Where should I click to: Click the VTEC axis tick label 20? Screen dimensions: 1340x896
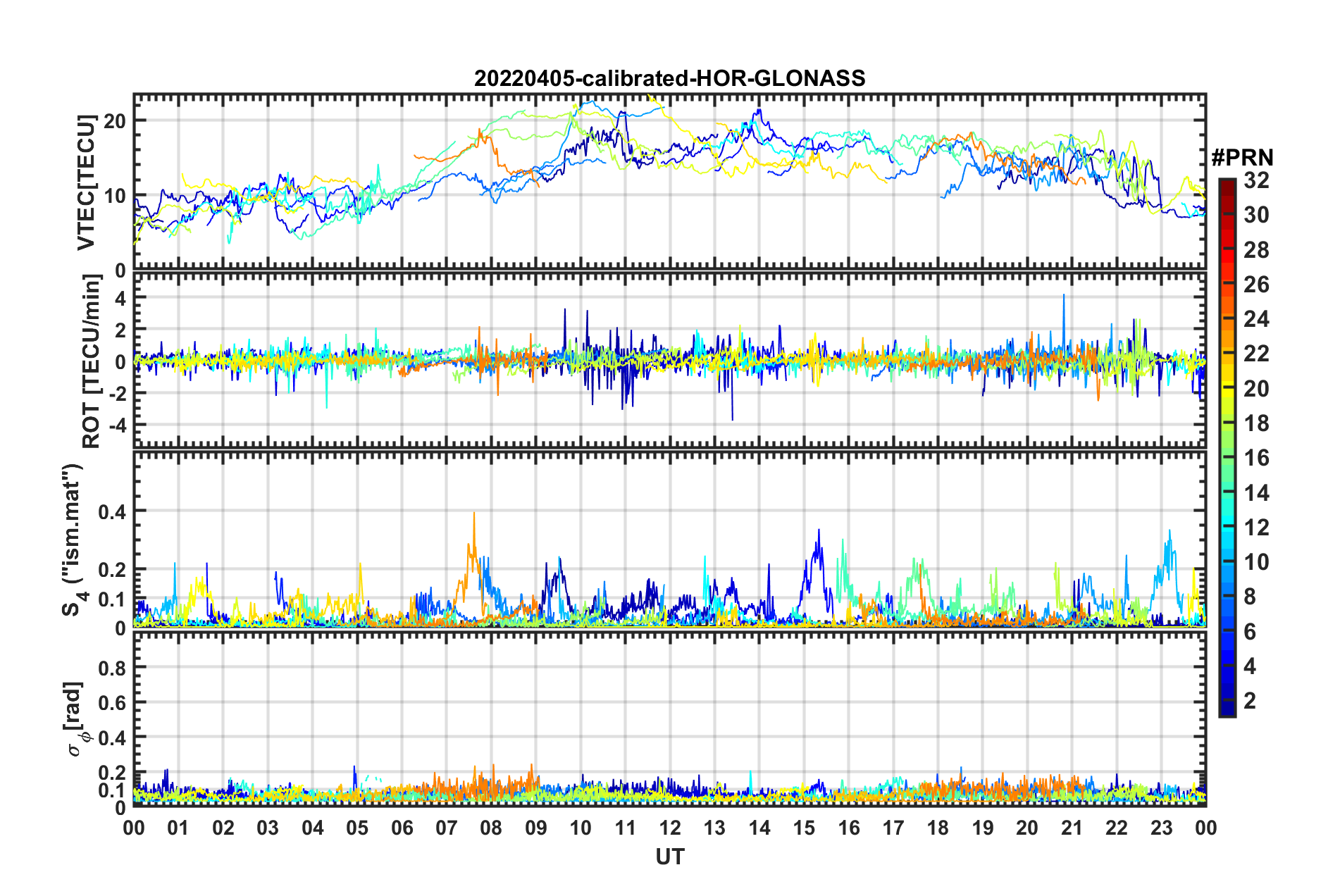click(x=115, y=121)
